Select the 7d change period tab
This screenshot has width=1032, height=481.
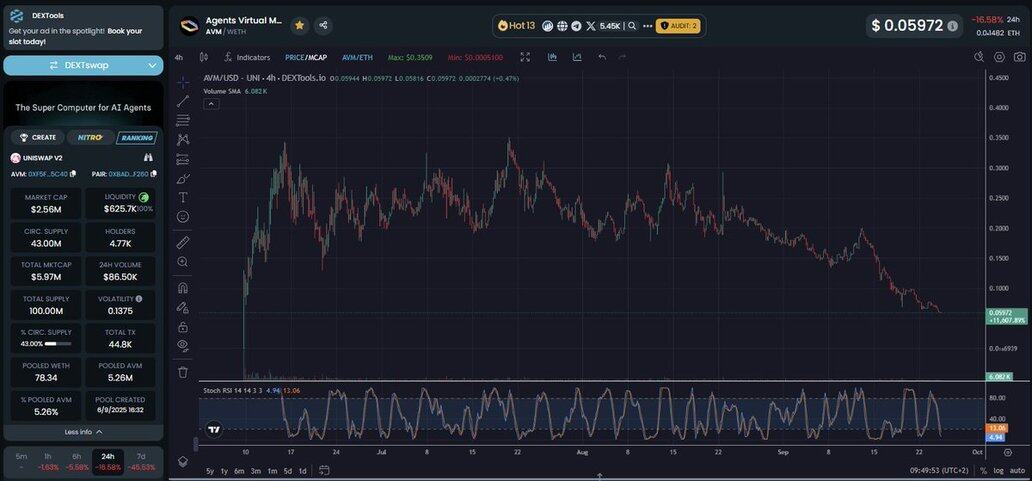141,461
